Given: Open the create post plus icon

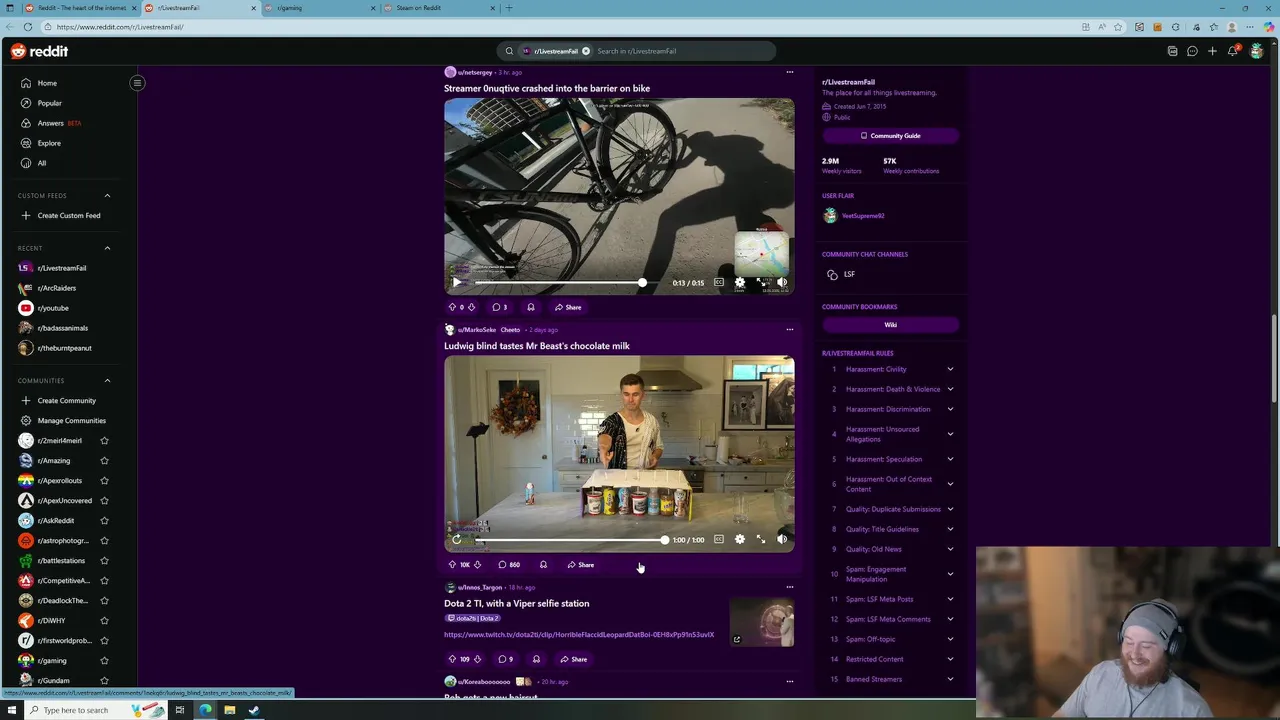Looking at the screenshot, I should click(1212, 51).
